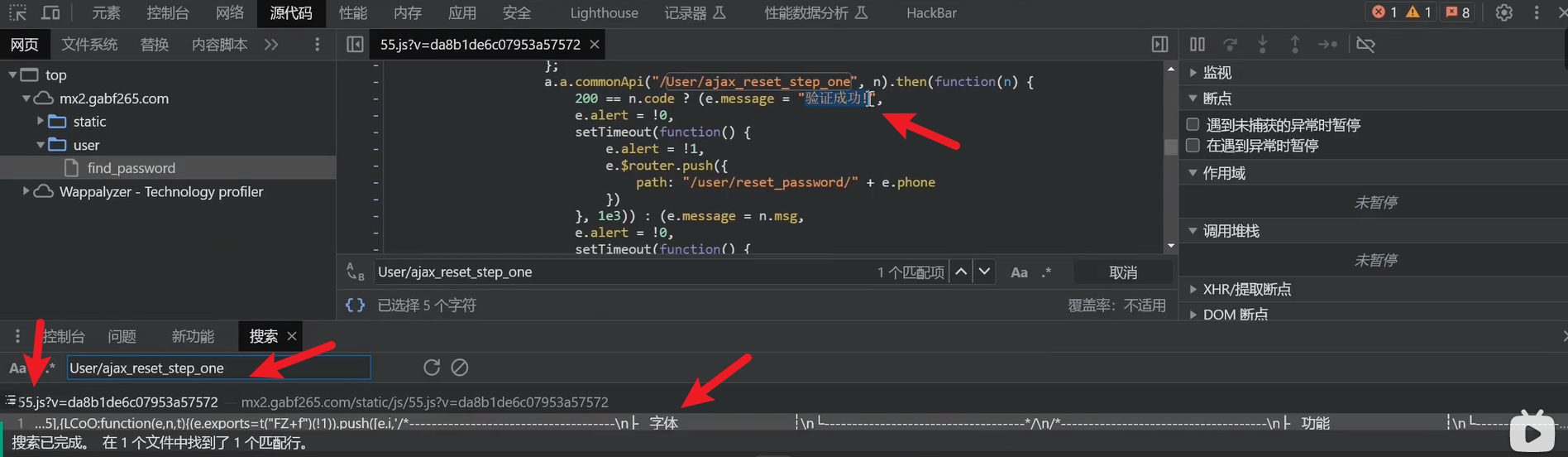Click the inspect element picker icon
Screen dimensions: 1568x457
18,12
